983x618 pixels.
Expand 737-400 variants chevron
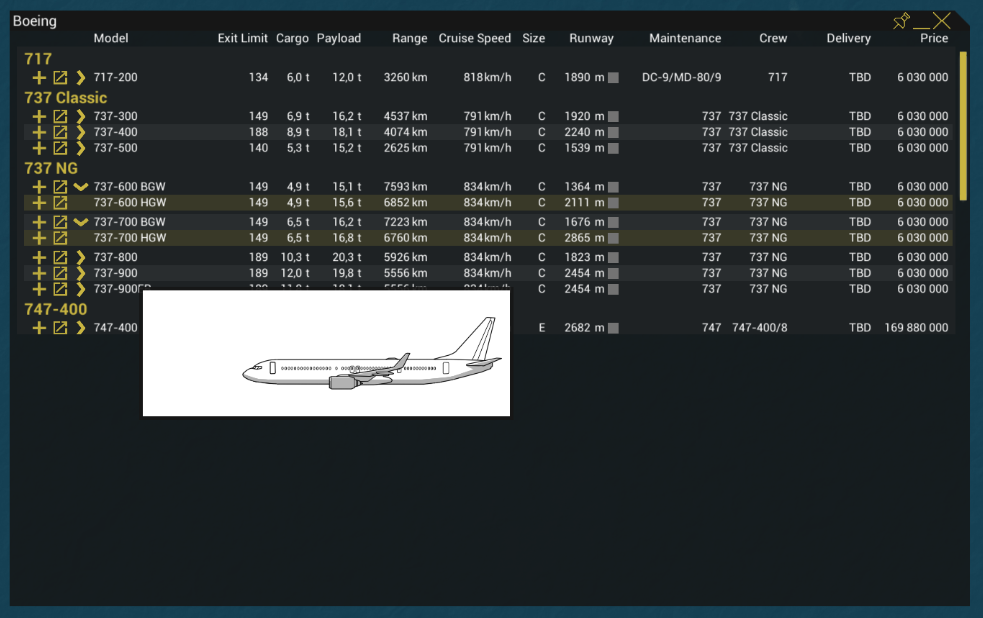(x=80, y=132)
